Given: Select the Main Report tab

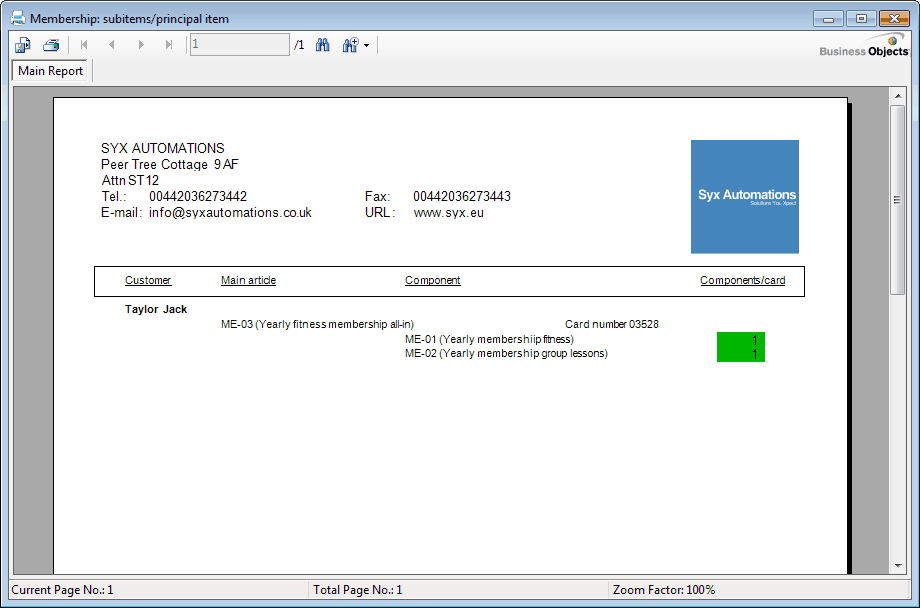Looking at the screenshot, I should (51, 71).
